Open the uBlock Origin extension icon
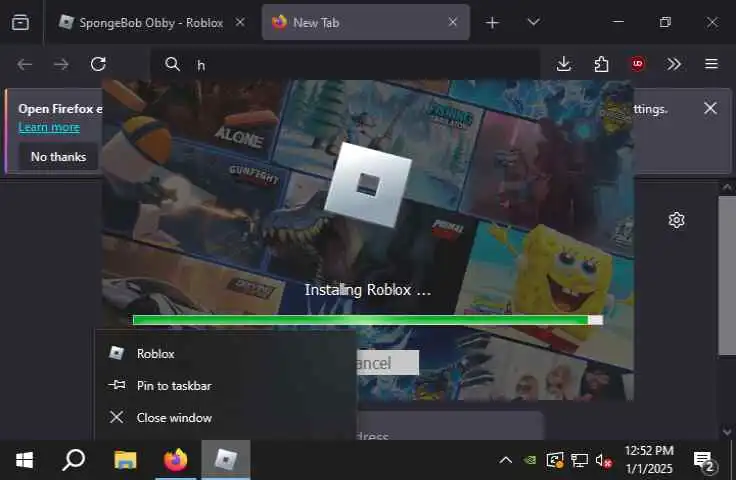The image size is (736, 480). point(637,64)
